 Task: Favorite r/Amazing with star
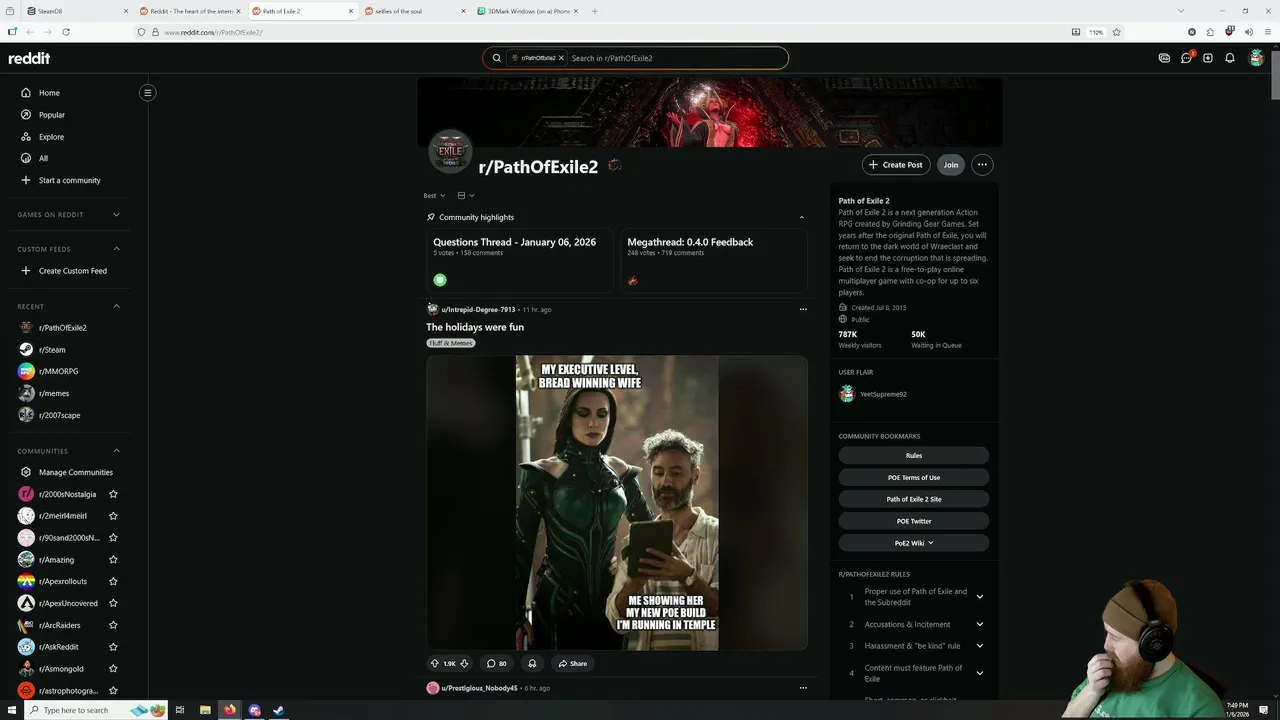pyautogui.click(x=113, y=560)
